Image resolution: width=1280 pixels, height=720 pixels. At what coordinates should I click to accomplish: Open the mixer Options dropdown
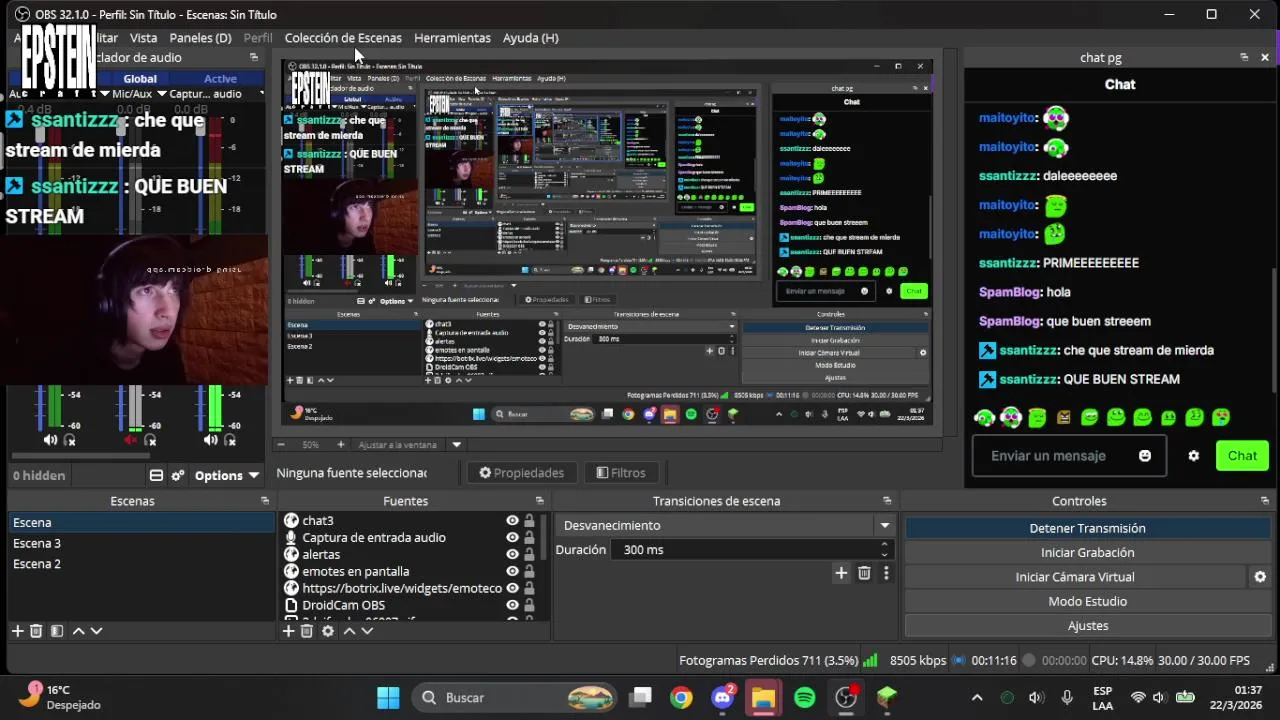(x=227, y=476)
